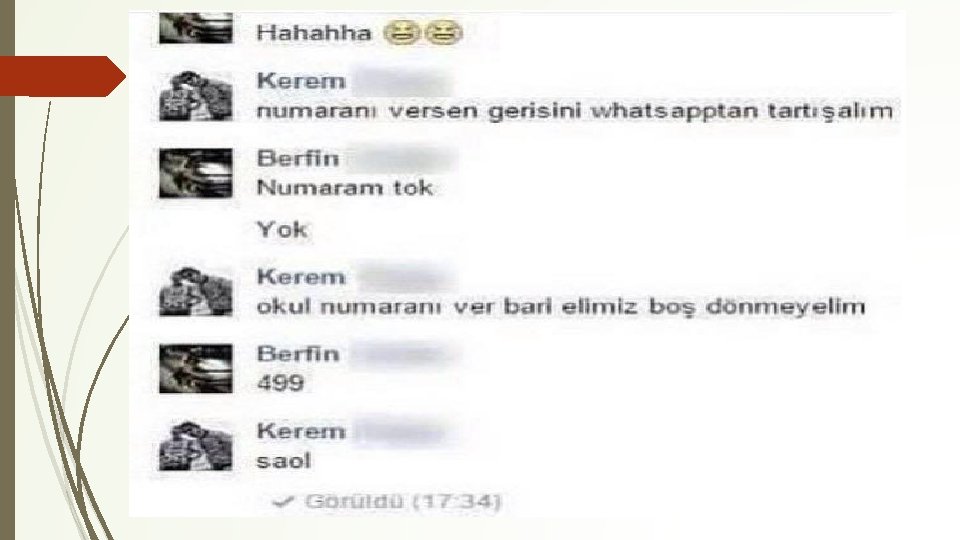Click the second laughing emoji after Hahahha
Viewport: 960px width, 540px height.
[444, 32]
